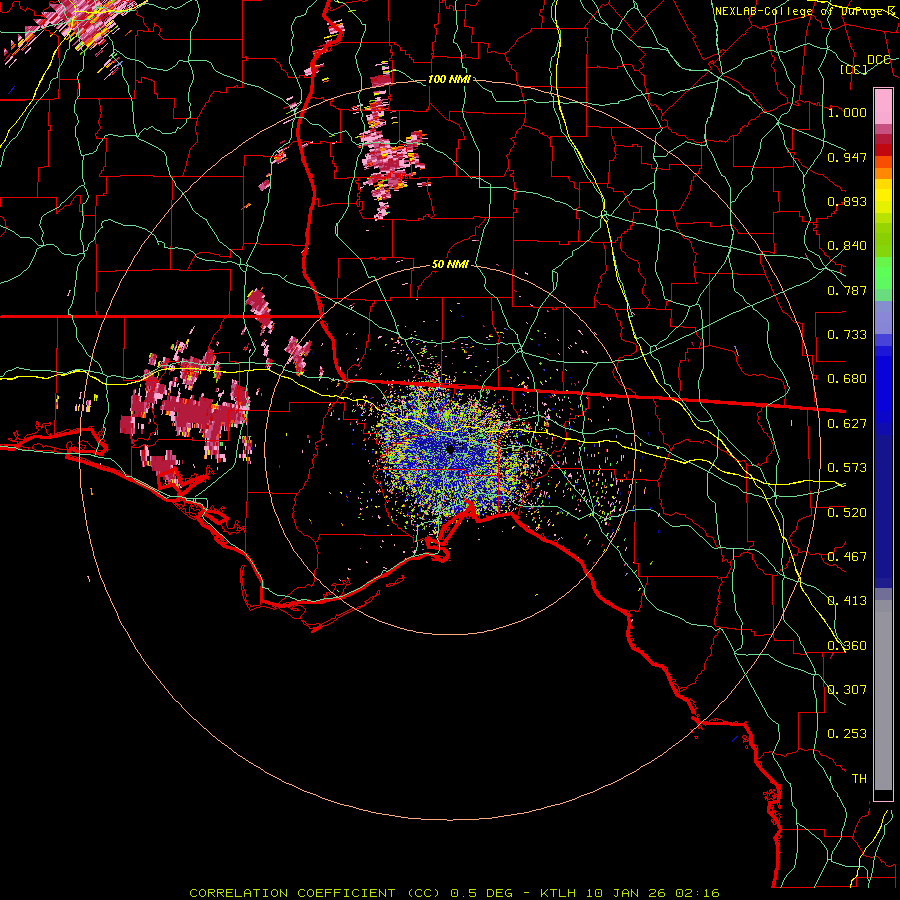900x900 pixels.
Task: Click the 02:16 timestamp in the caption
Action: (x=697, y=893)
